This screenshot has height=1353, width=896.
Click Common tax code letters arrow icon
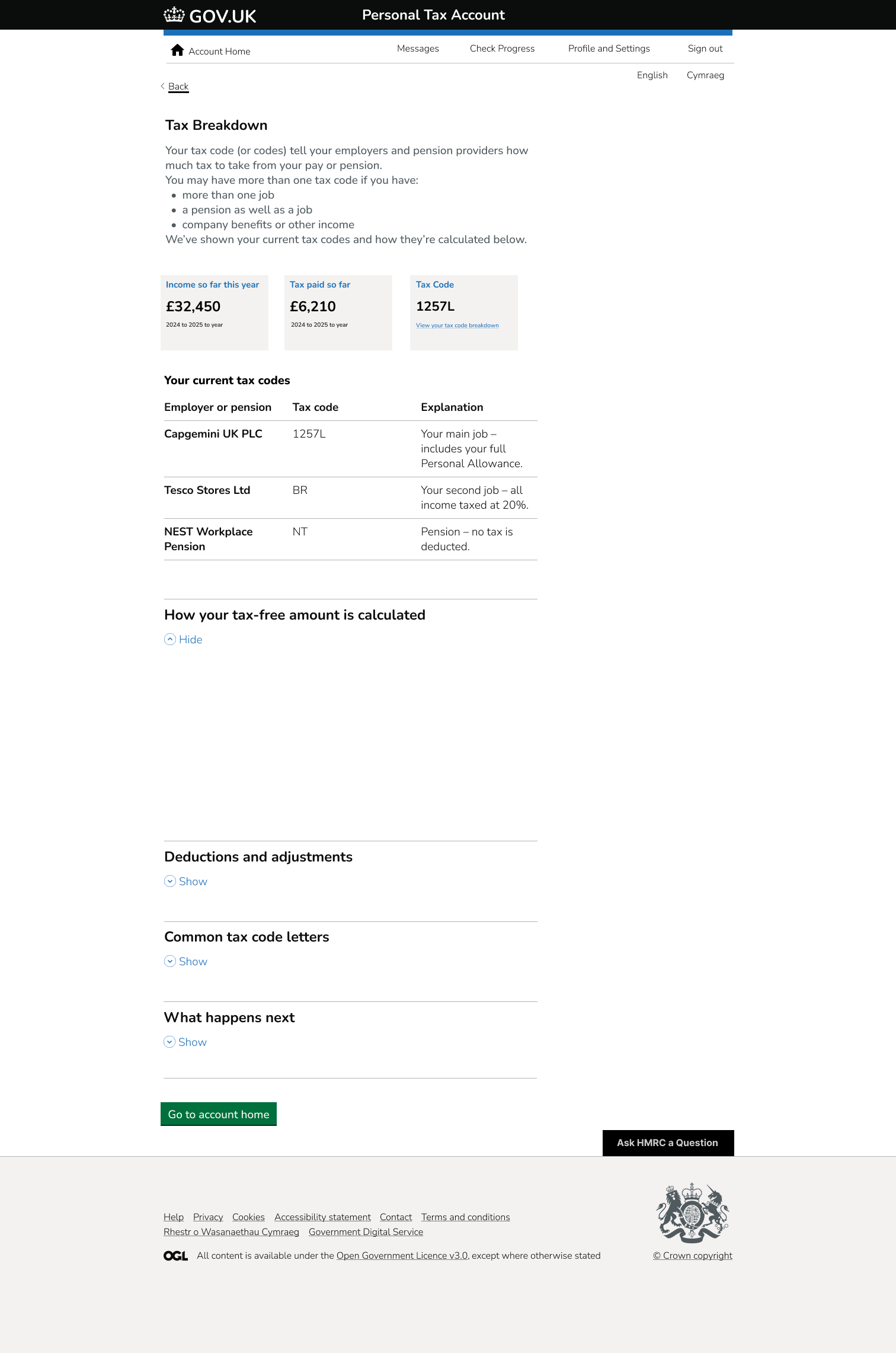point(170,961)
